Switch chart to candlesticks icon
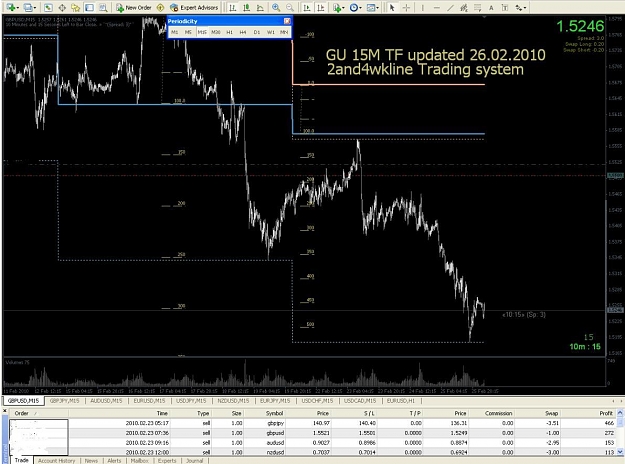This screenshot has width=625, height=464. coord(246,8)
